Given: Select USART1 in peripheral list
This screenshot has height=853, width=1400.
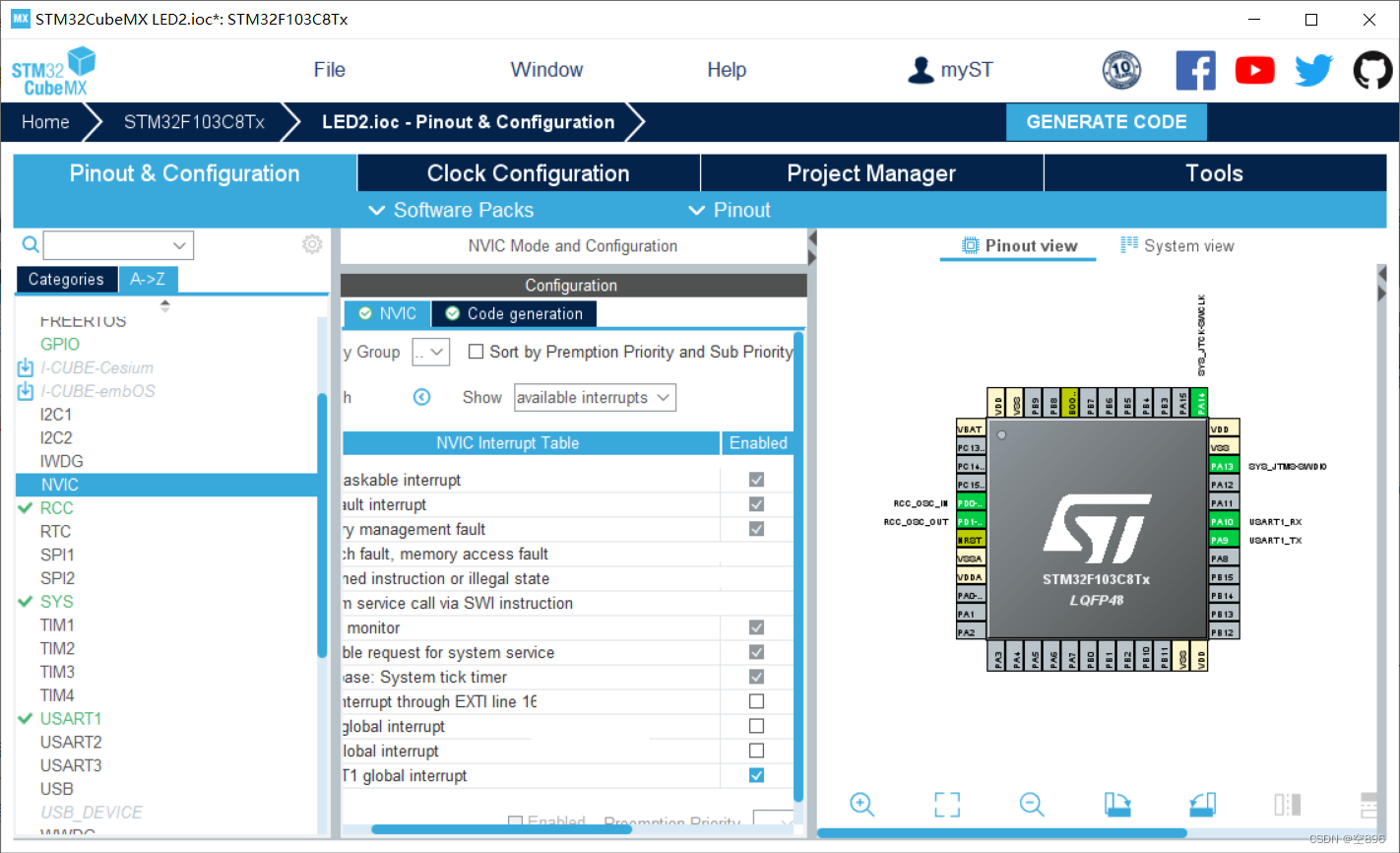Looking at the screenshot, I should point(71,718).
